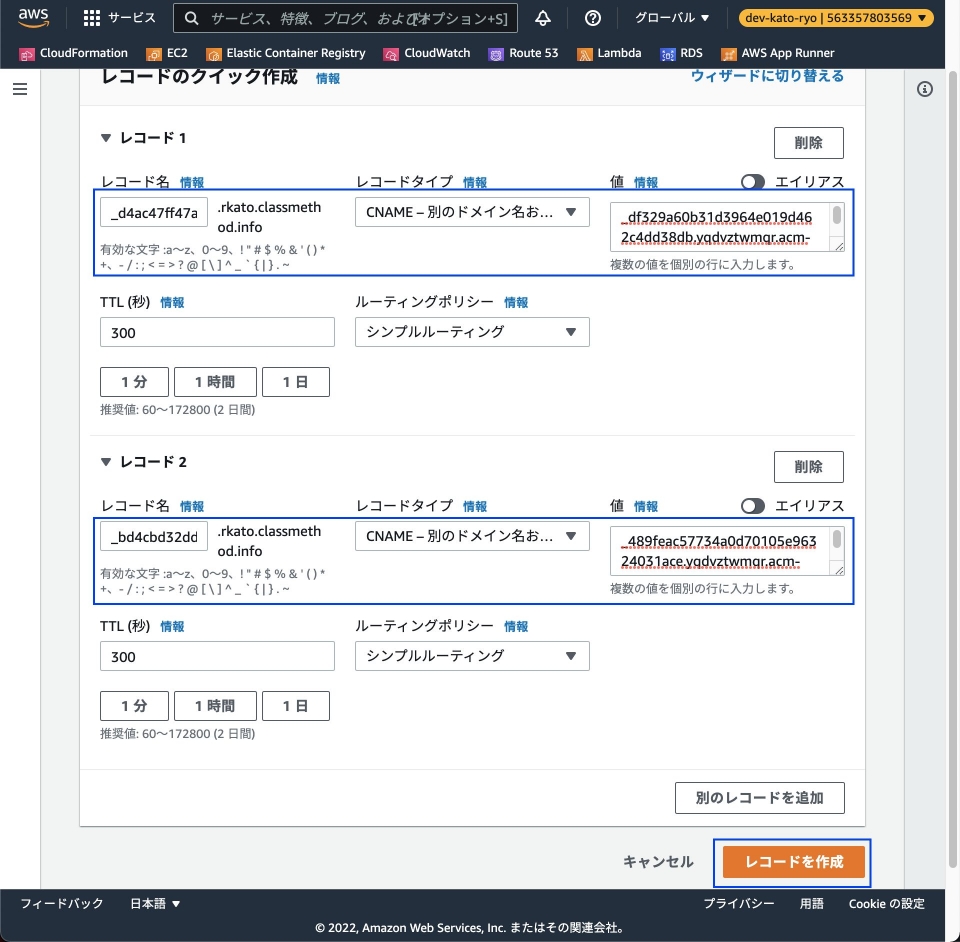Viewport: 960px width, 942px height.
Task: Open the シンプルルーティング routing policy dropdown
Action: pos(472,332)
